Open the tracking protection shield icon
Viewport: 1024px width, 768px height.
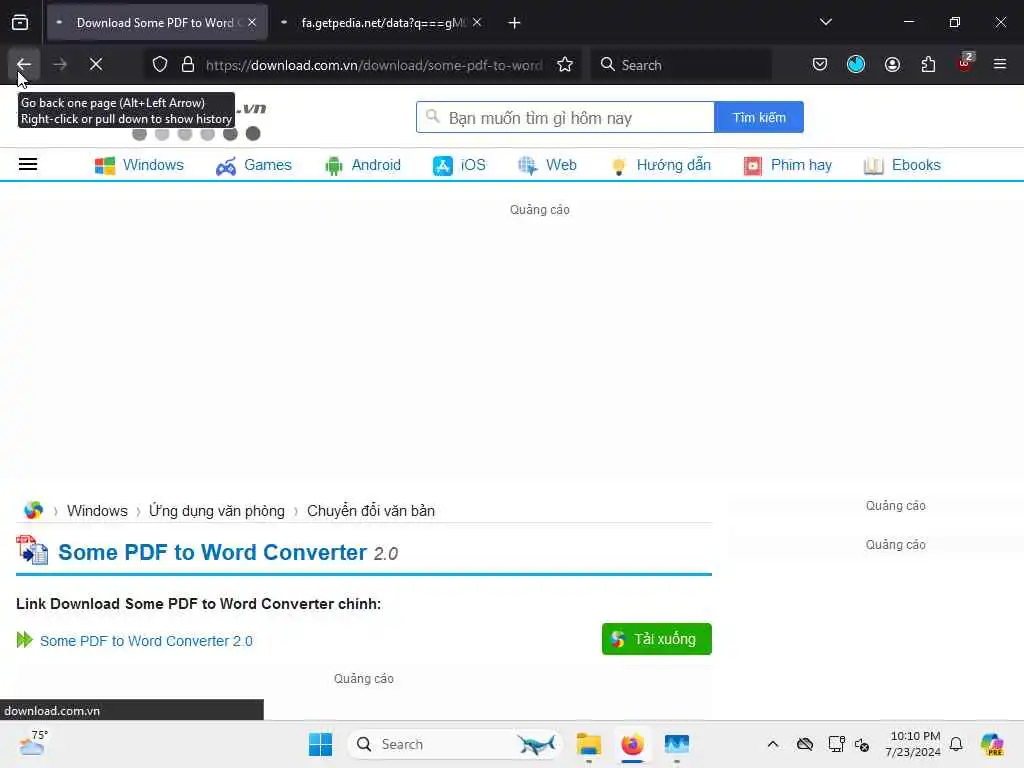click(x=160, y=65)
